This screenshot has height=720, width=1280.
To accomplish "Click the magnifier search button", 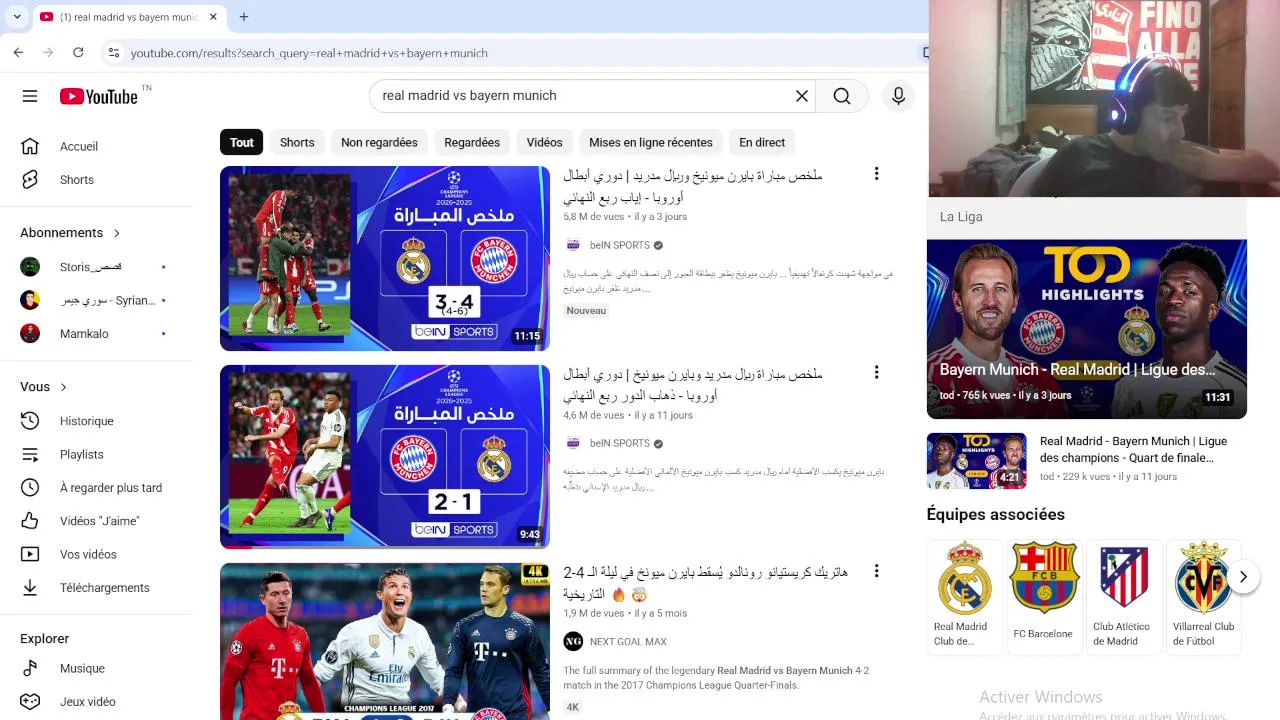I will tap(842, 96).
